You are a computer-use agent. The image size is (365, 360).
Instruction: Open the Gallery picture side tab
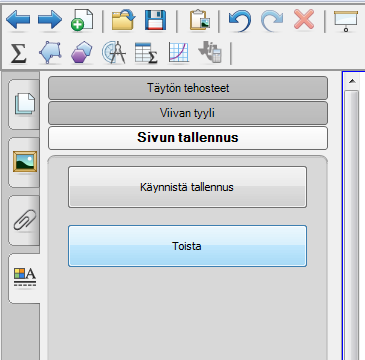click(x=24, y=162)
